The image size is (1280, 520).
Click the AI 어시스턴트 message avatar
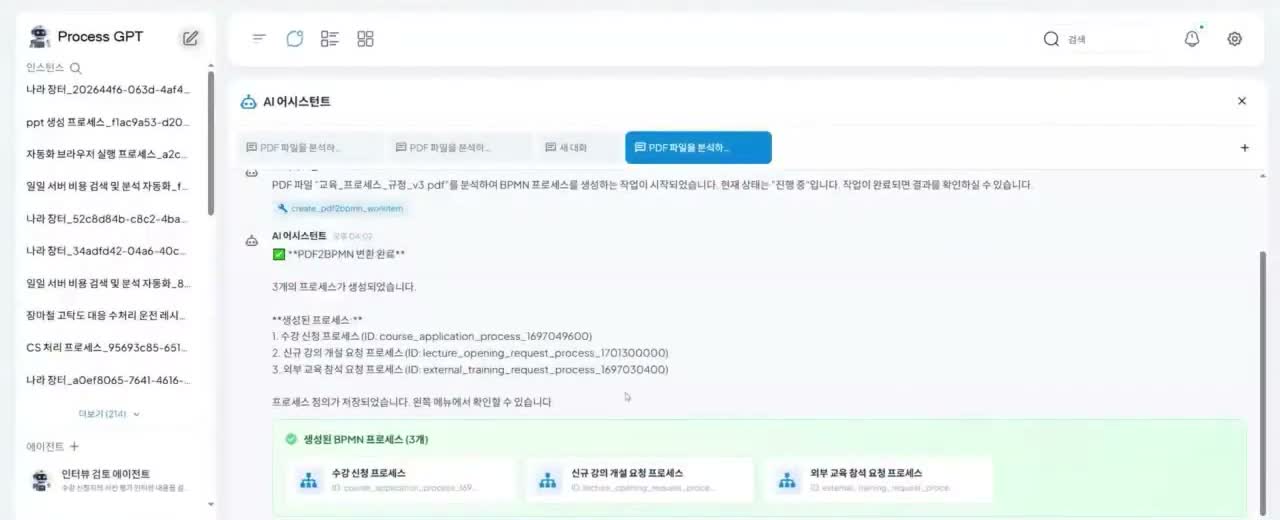(x=253, y=239)
